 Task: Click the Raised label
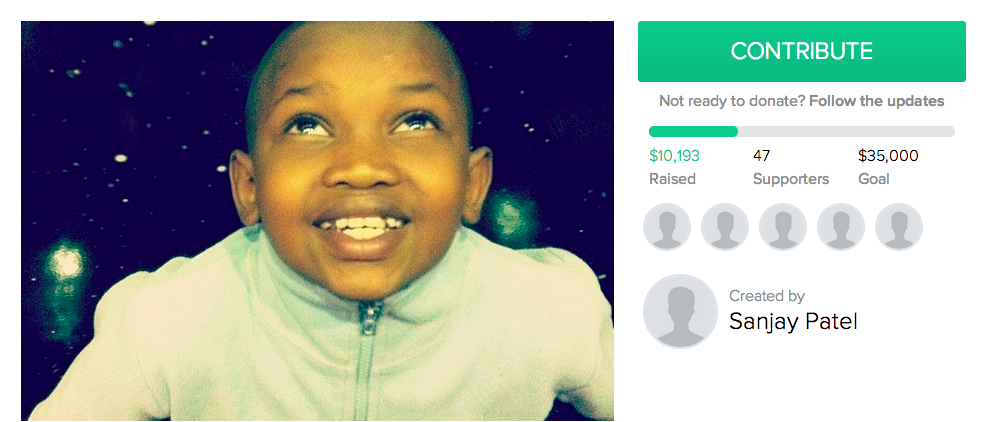[672, 179]
